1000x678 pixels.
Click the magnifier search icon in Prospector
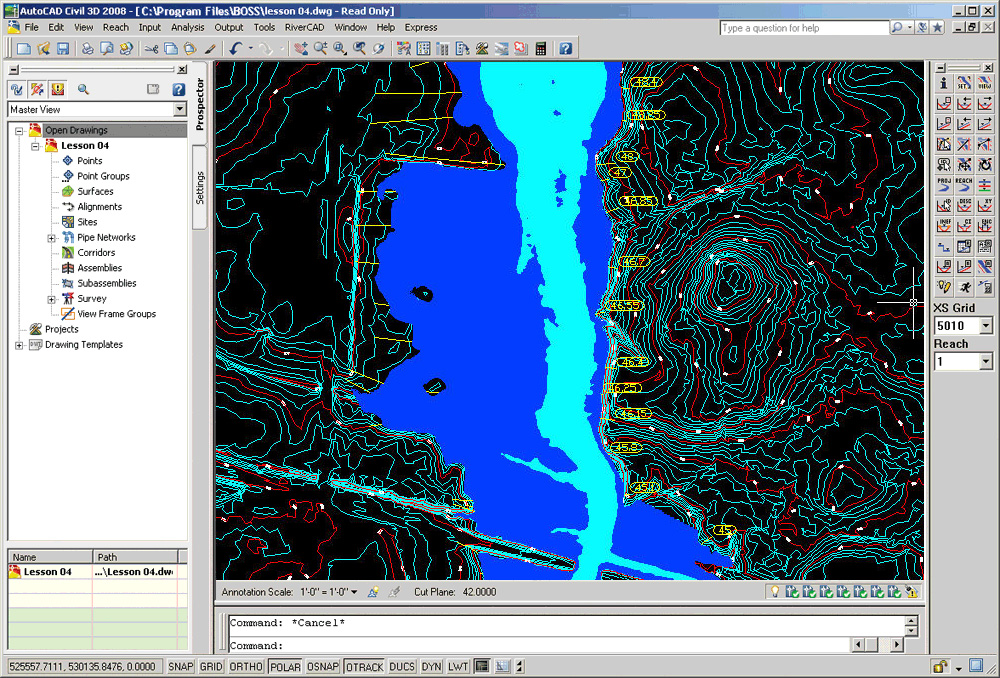(82, 89)
